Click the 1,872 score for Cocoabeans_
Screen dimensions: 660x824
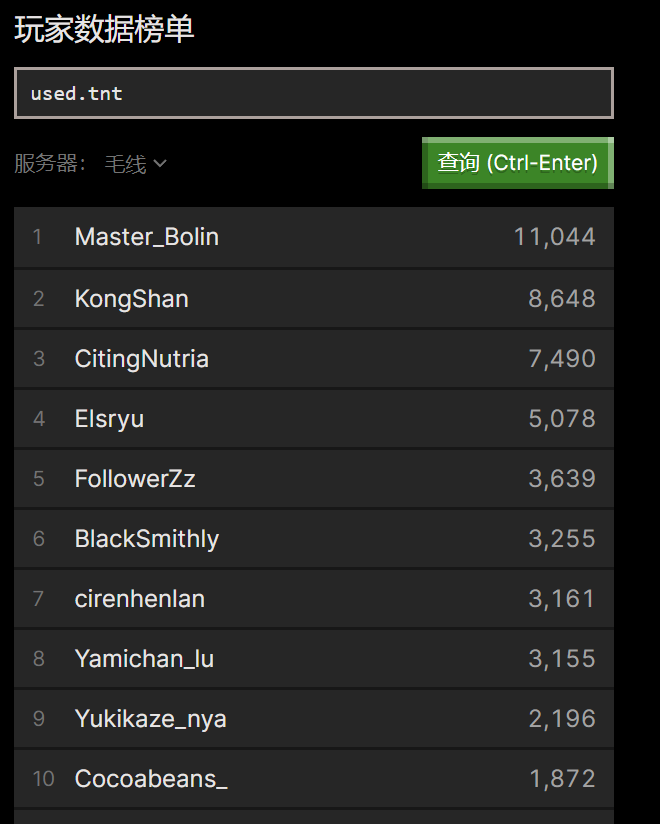tap(562, 778)
